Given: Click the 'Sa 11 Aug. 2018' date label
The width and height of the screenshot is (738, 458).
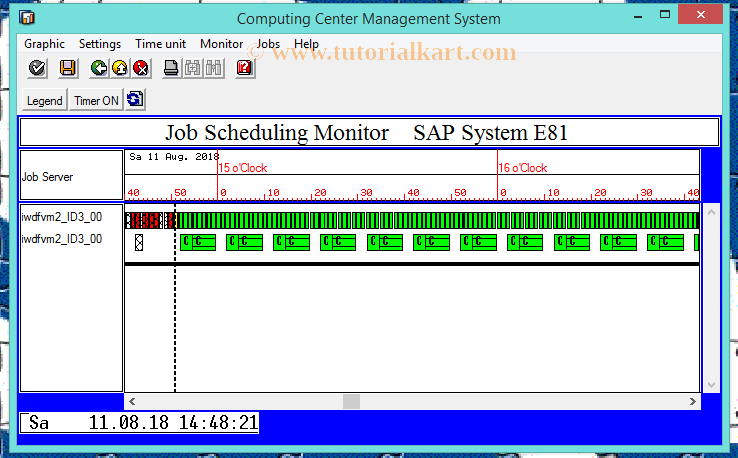Looking at the screenshot, I should [x=174, y=157].
